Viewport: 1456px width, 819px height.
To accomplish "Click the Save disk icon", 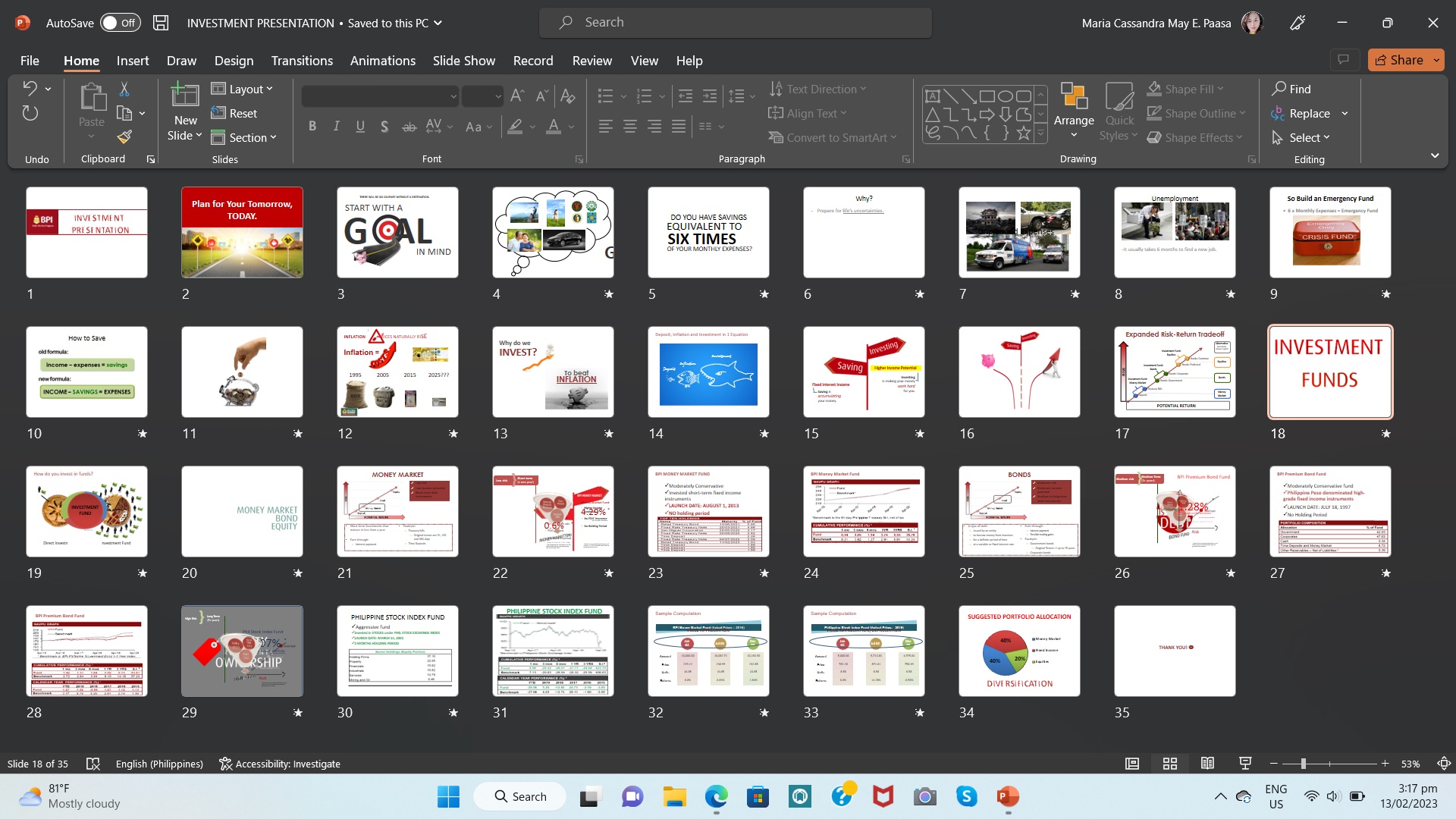I will coord(161,23).
